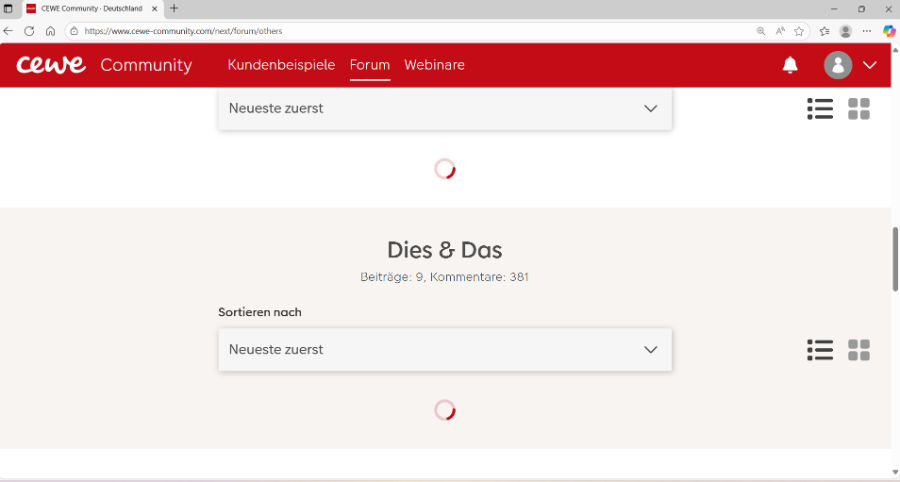The width and height of the screenshot is (900, 482).
Task: Switch to list view in Dies & Das
Action: (820, 350)
